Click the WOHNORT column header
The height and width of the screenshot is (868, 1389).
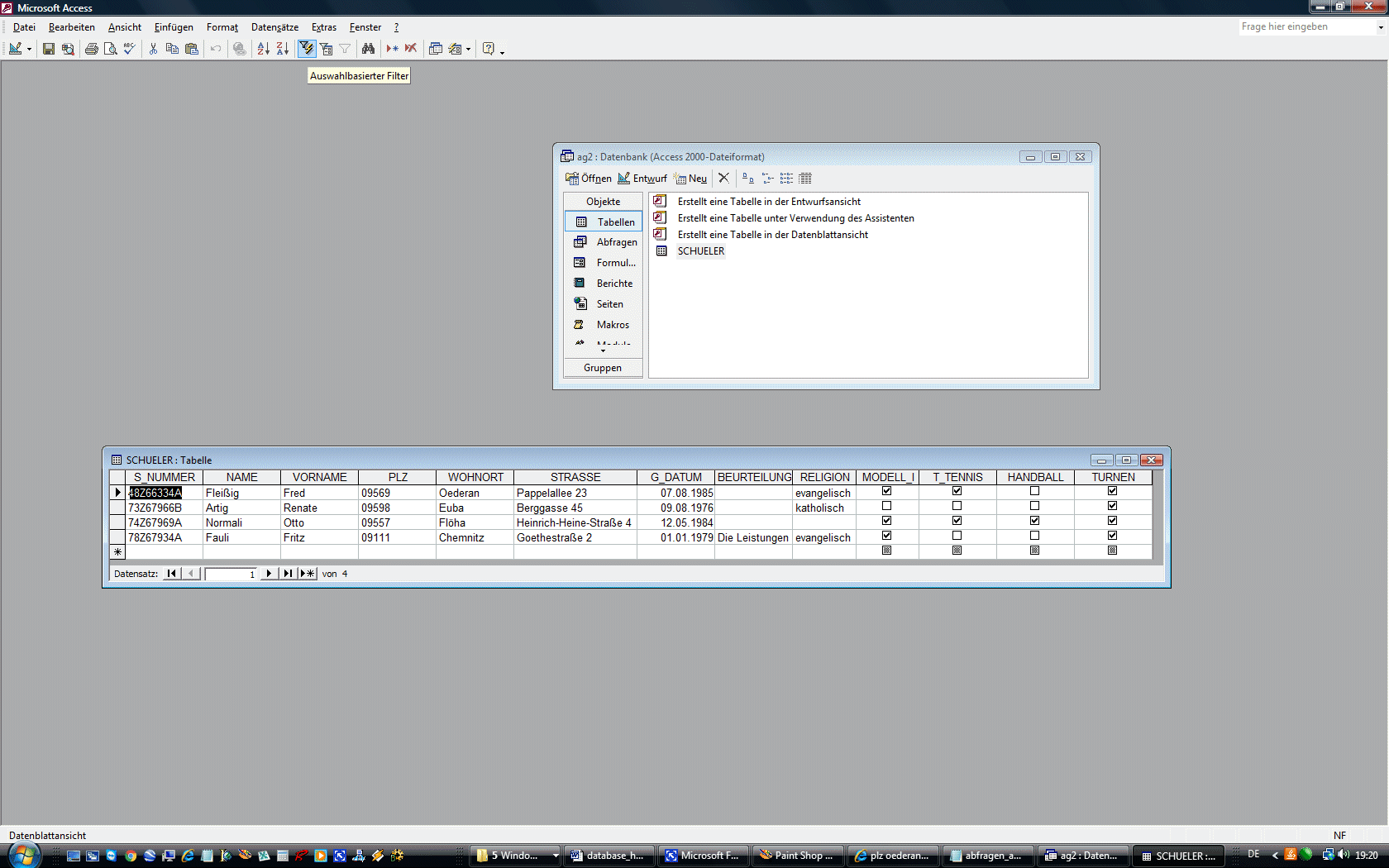coord(475,477)
